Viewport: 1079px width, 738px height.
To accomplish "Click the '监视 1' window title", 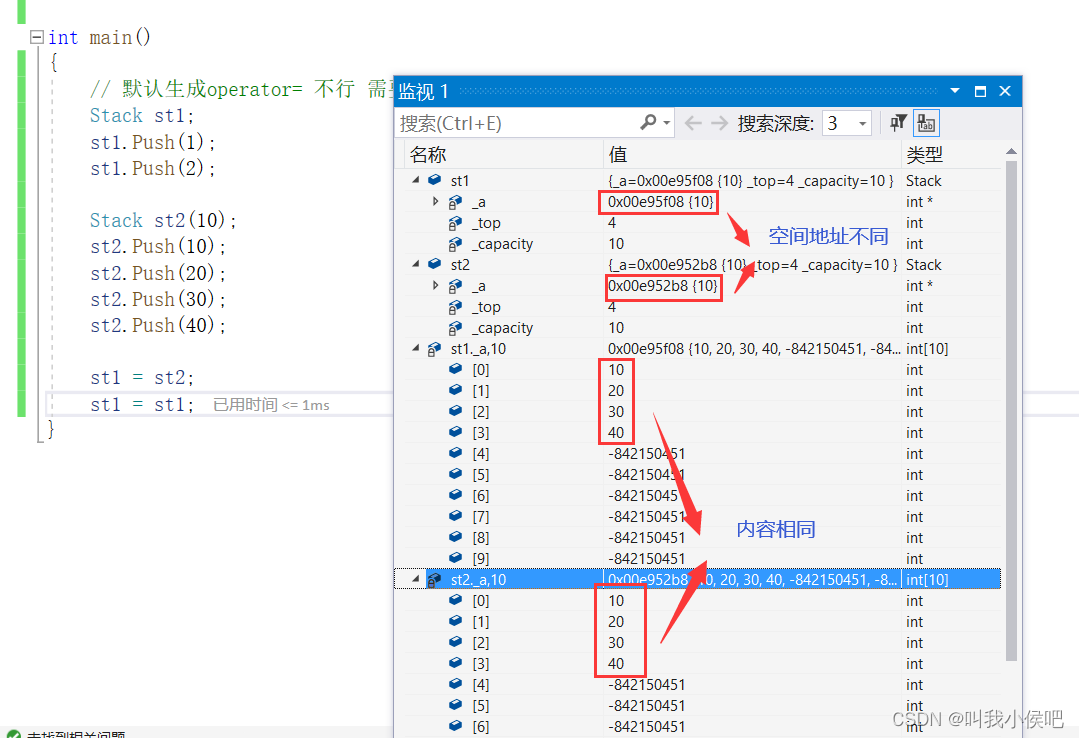I will (423, 92).
